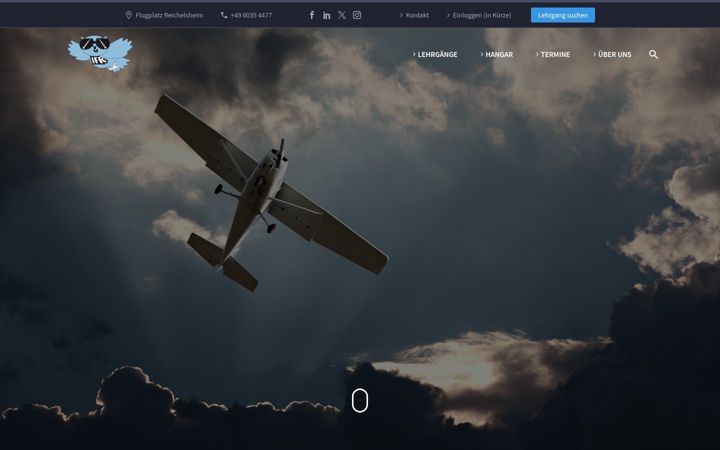Click the scroll-down mouse indicator

[x=360, y=400]
